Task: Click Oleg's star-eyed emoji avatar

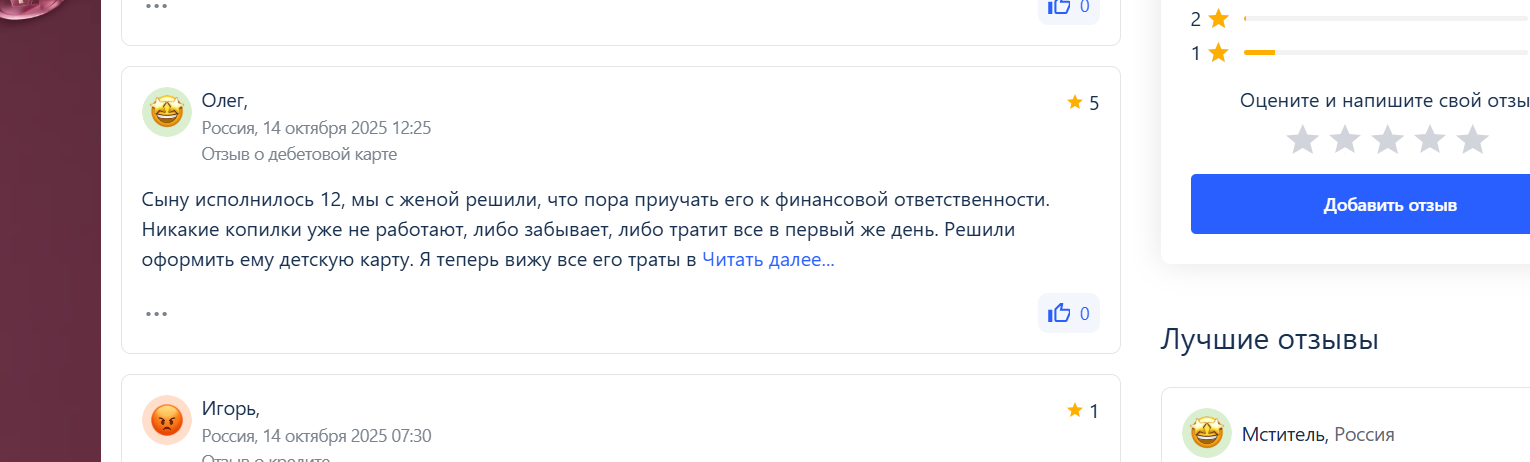Action: click(x=167, y=111)
